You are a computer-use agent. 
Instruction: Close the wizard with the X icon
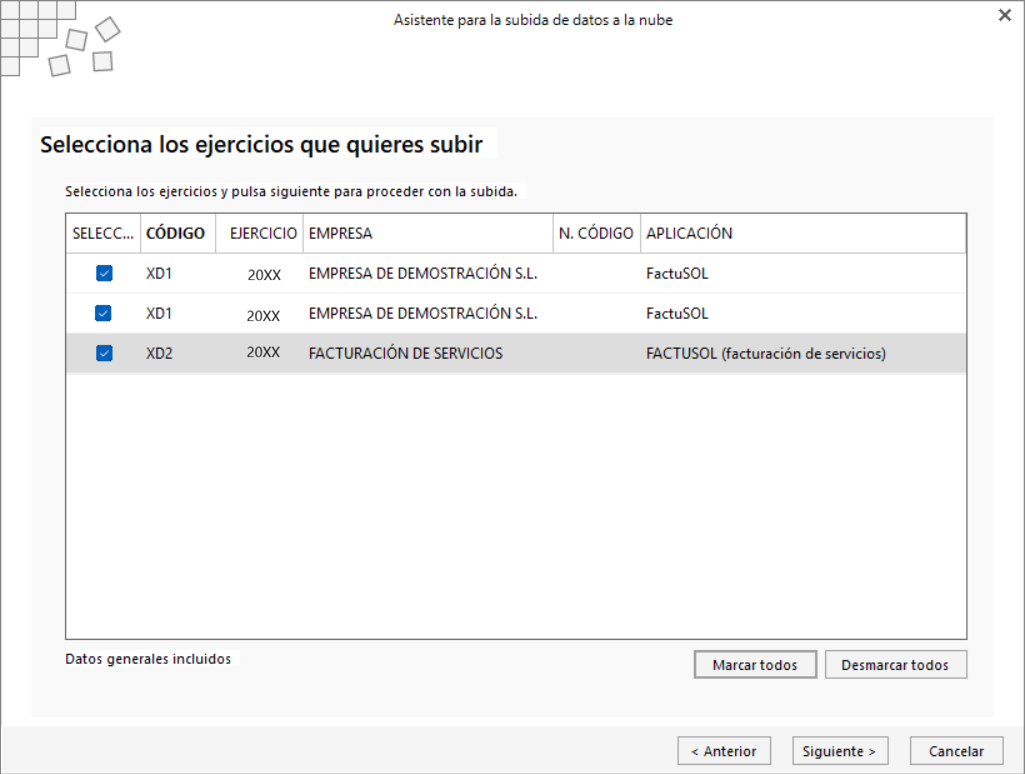[1005, 15]
